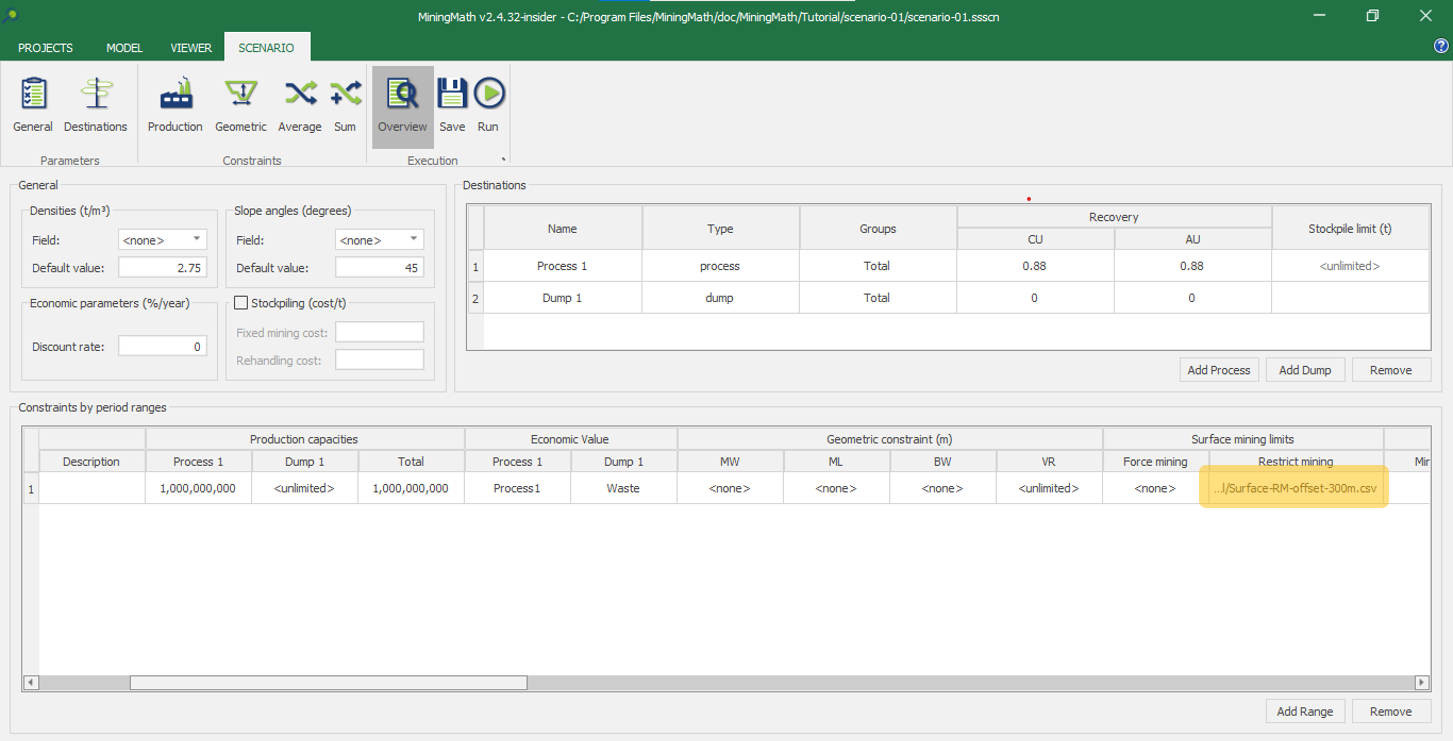Expand the Execution group launcher arrow
This screenshot has width=1453, height=741.
point(503,160)
